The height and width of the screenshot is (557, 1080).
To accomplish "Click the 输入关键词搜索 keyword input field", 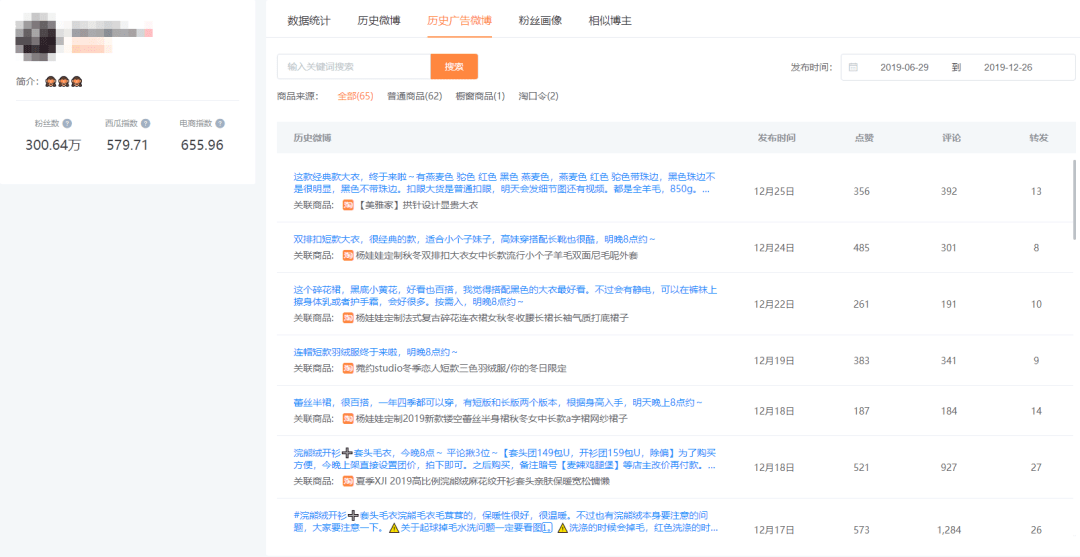I will coord(353,67).
